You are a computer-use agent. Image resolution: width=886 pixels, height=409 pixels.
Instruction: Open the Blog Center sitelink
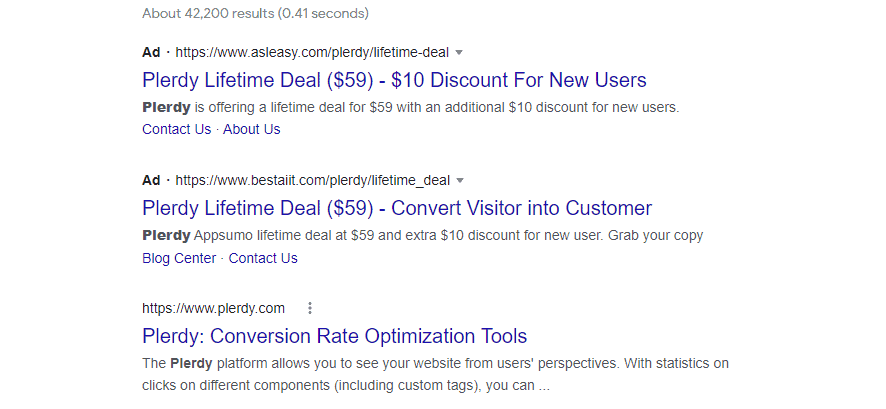(179, 258)
